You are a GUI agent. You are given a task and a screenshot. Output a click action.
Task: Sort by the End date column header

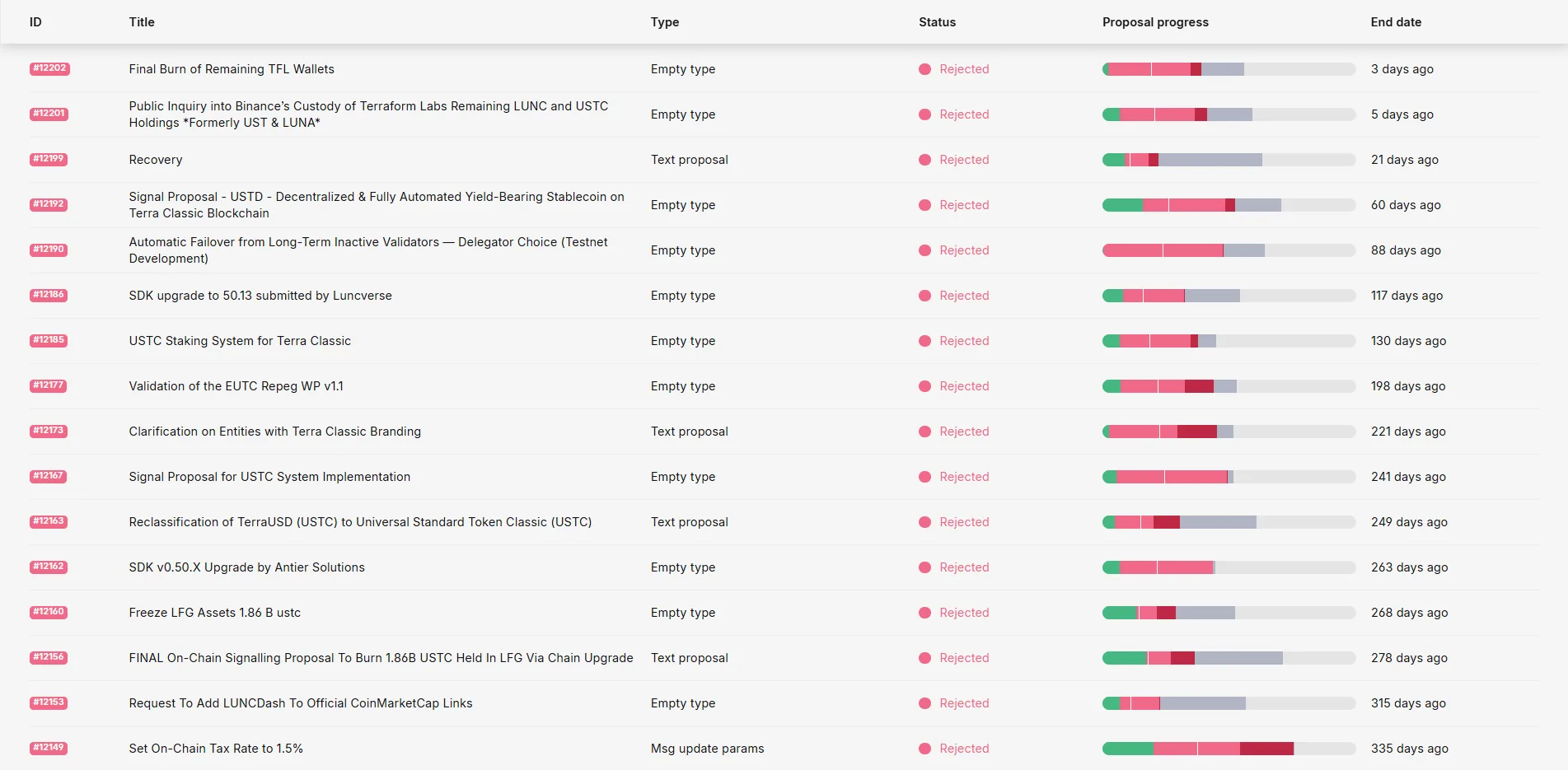[x=1396, y=22]
